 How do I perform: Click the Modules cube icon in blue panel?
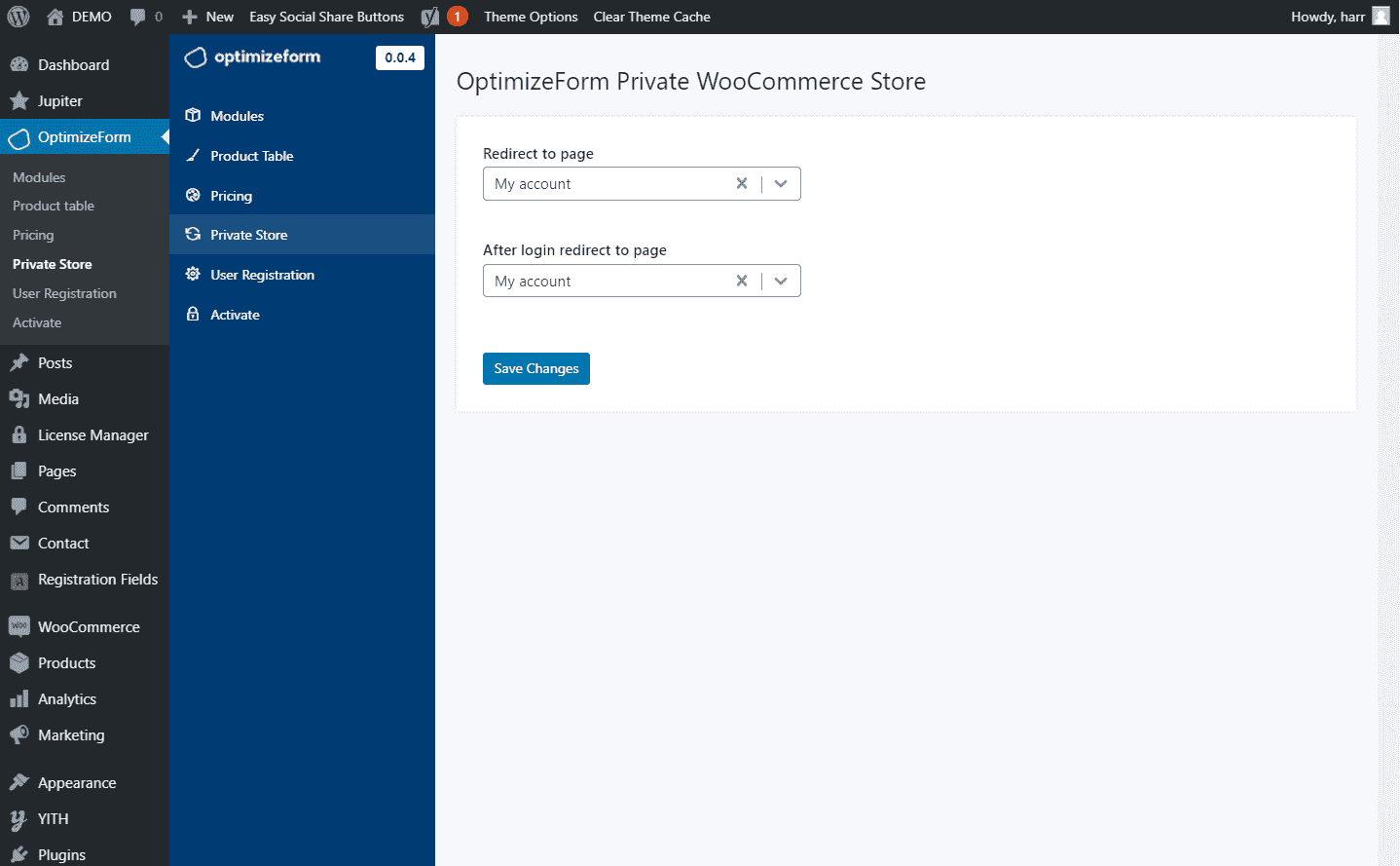193,115
